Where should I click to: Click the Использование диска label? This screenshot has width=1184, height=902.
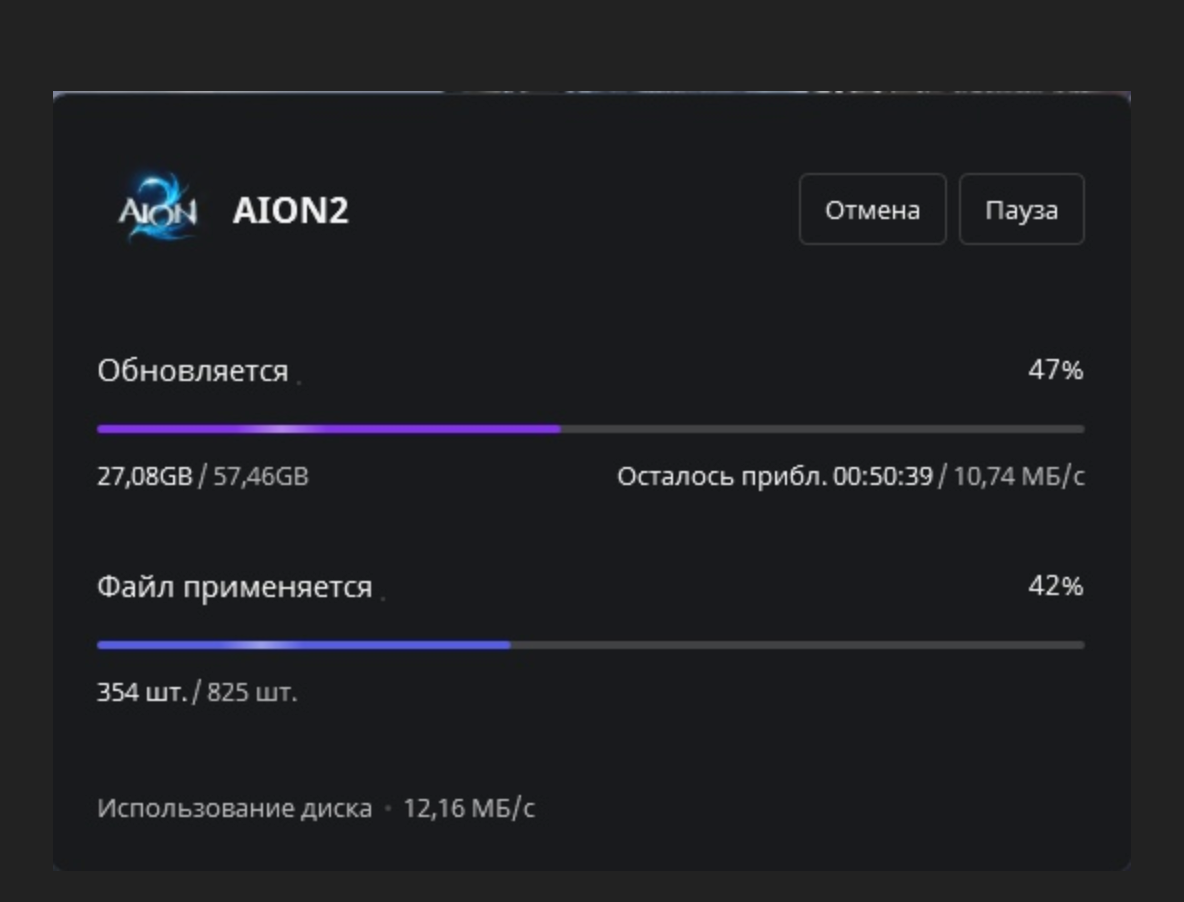pyautogui.click(x=234, y=808)
